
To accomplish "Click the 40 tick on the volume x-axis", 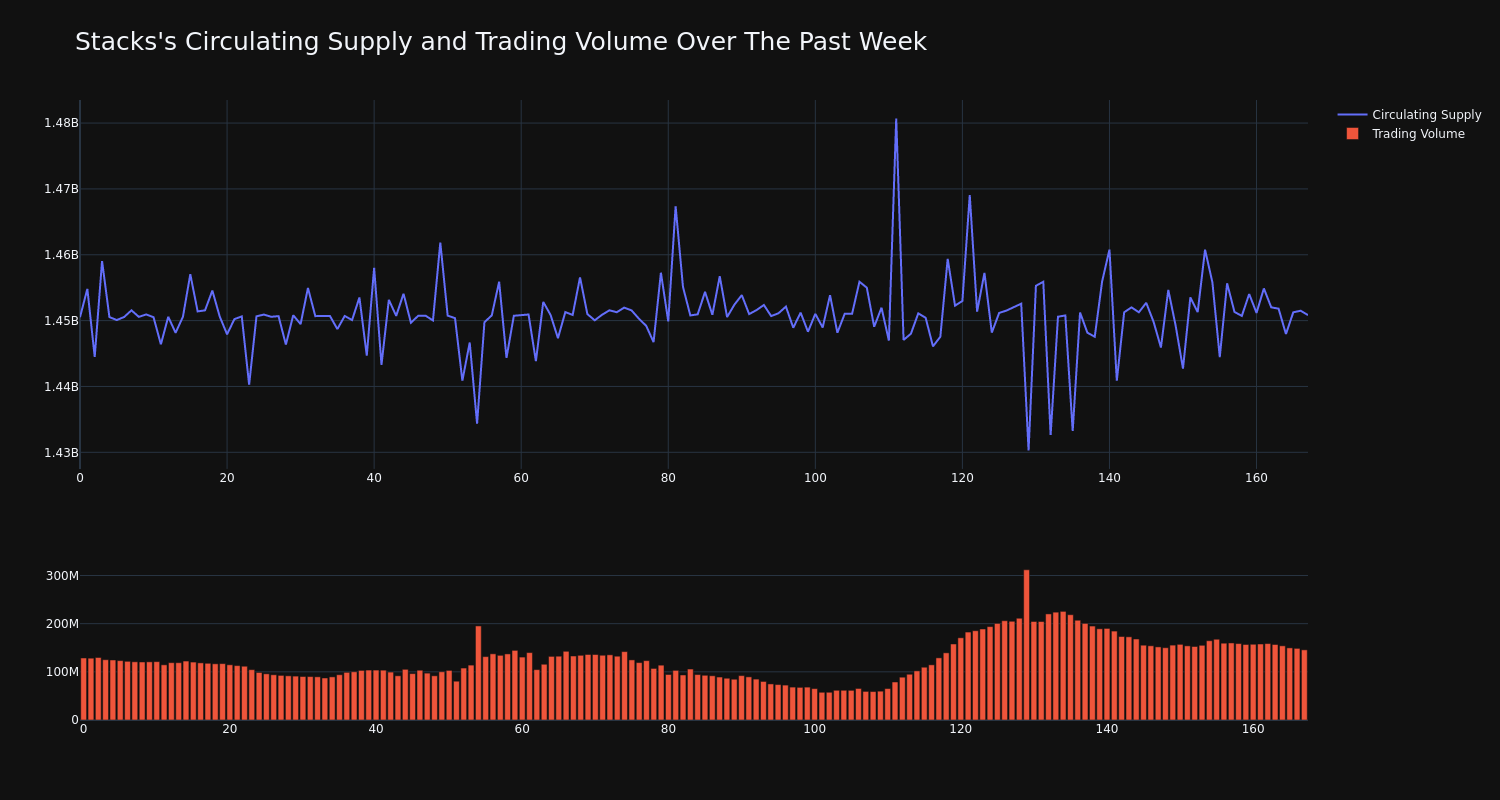I will pyautogui.click(x=376, y=729).
